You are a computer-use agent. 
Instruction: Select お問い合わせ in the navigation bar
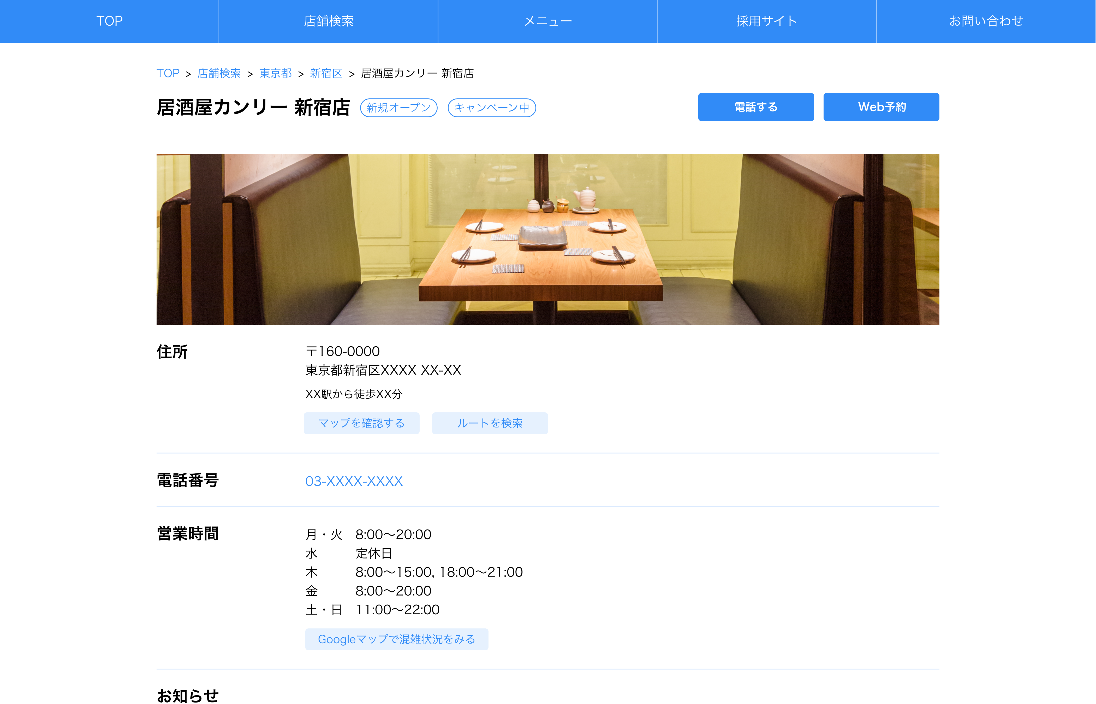(986, 21)
